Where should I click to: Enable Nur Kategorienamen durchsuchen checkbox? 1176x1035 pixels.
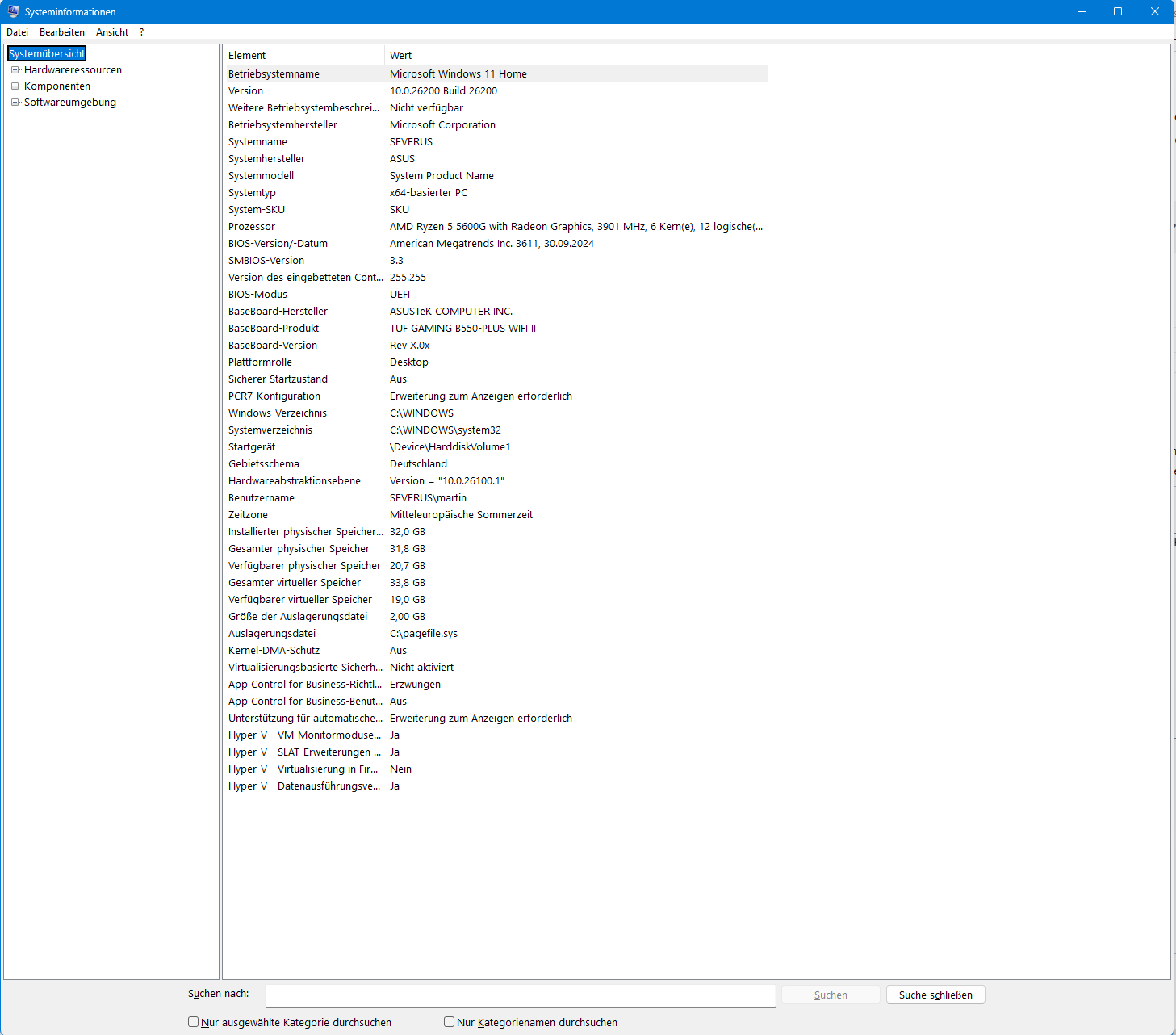point(449,1022)
